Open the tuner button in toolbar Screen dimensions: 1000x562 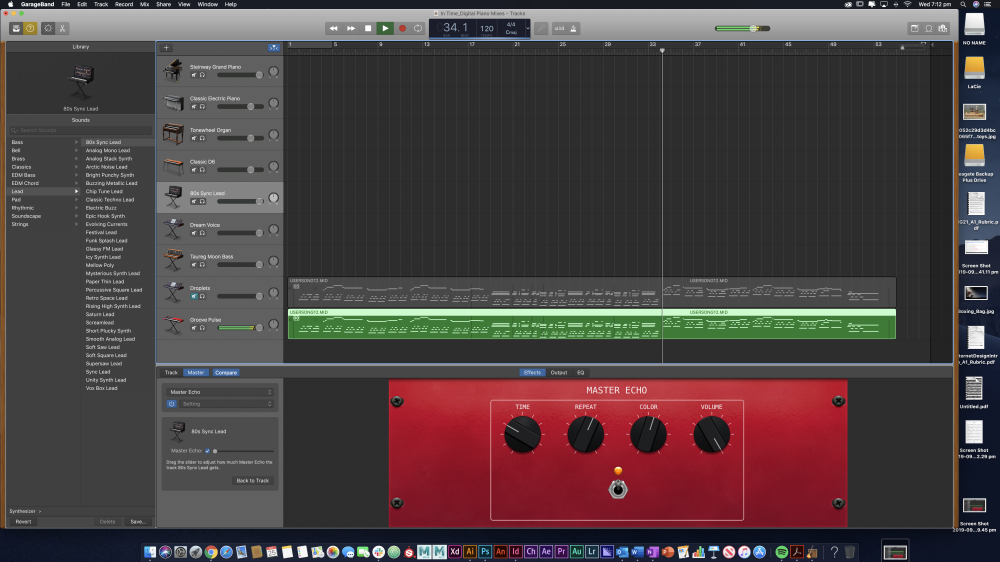tap(541, 28)
